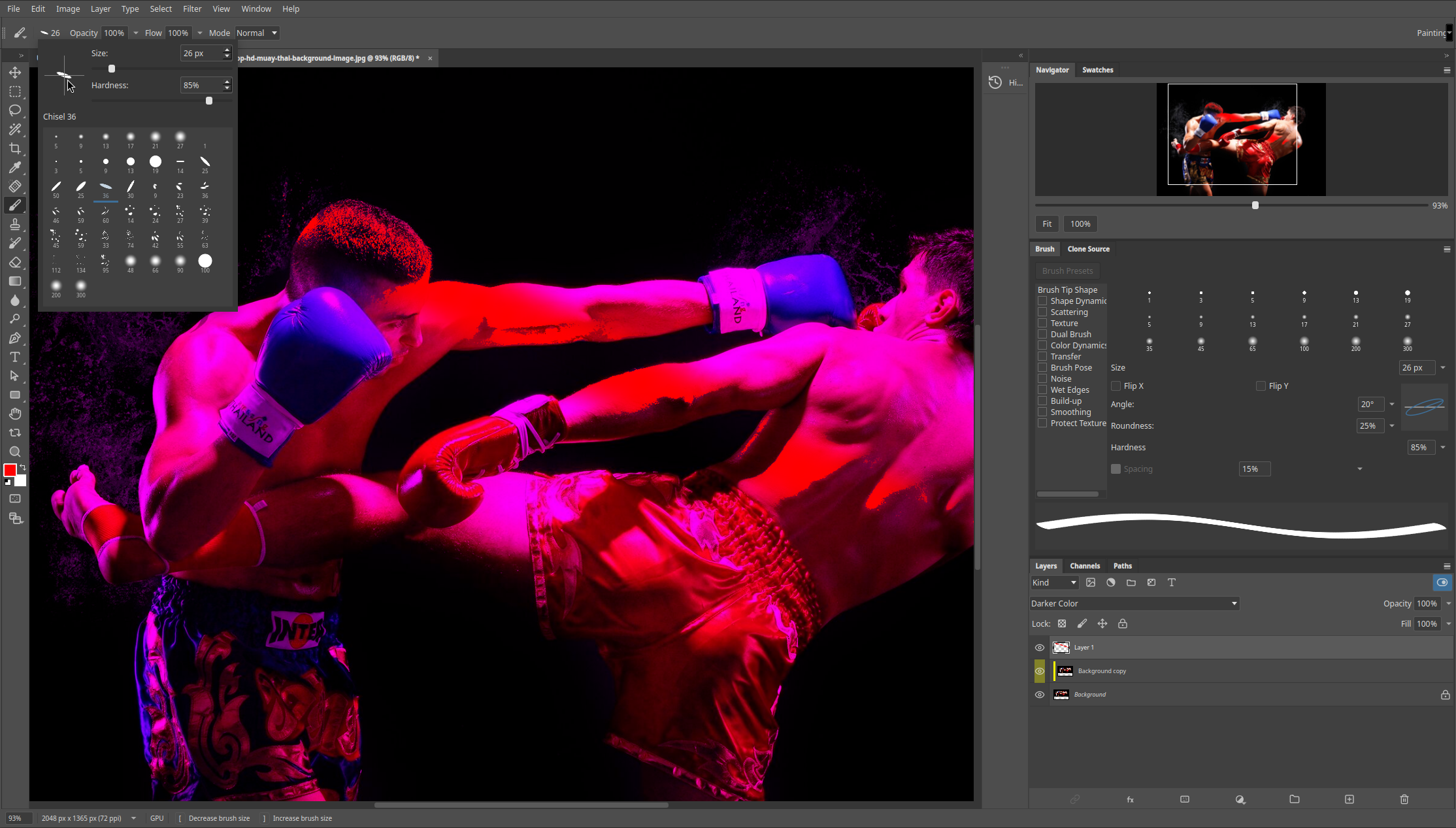Click the Fit button in Navigator
This screenshot has height=828, width=1456.
(x=1047, y=224)
